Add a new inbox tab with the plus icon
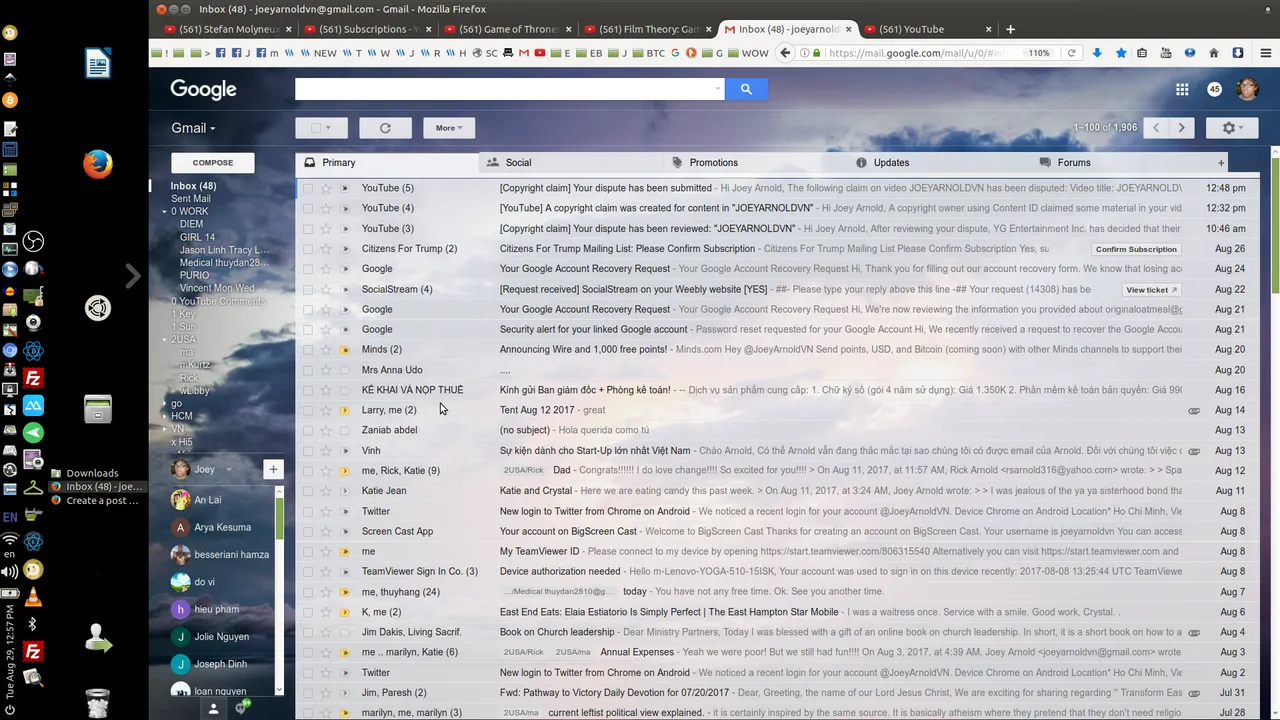Viewport: 1280px width, 720px height. click(x=1220, y=162)
